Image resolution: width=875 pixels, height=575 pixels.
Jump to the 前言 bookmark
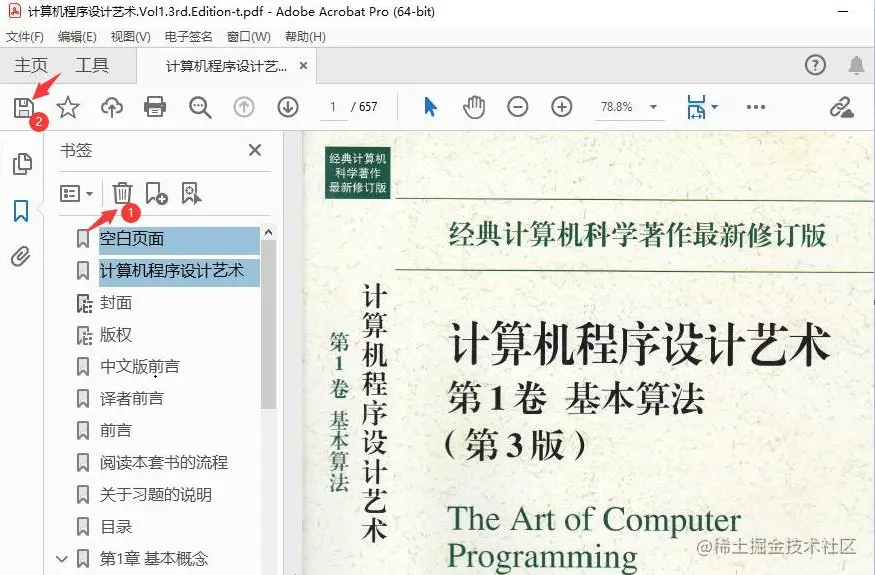coord(116,430)
